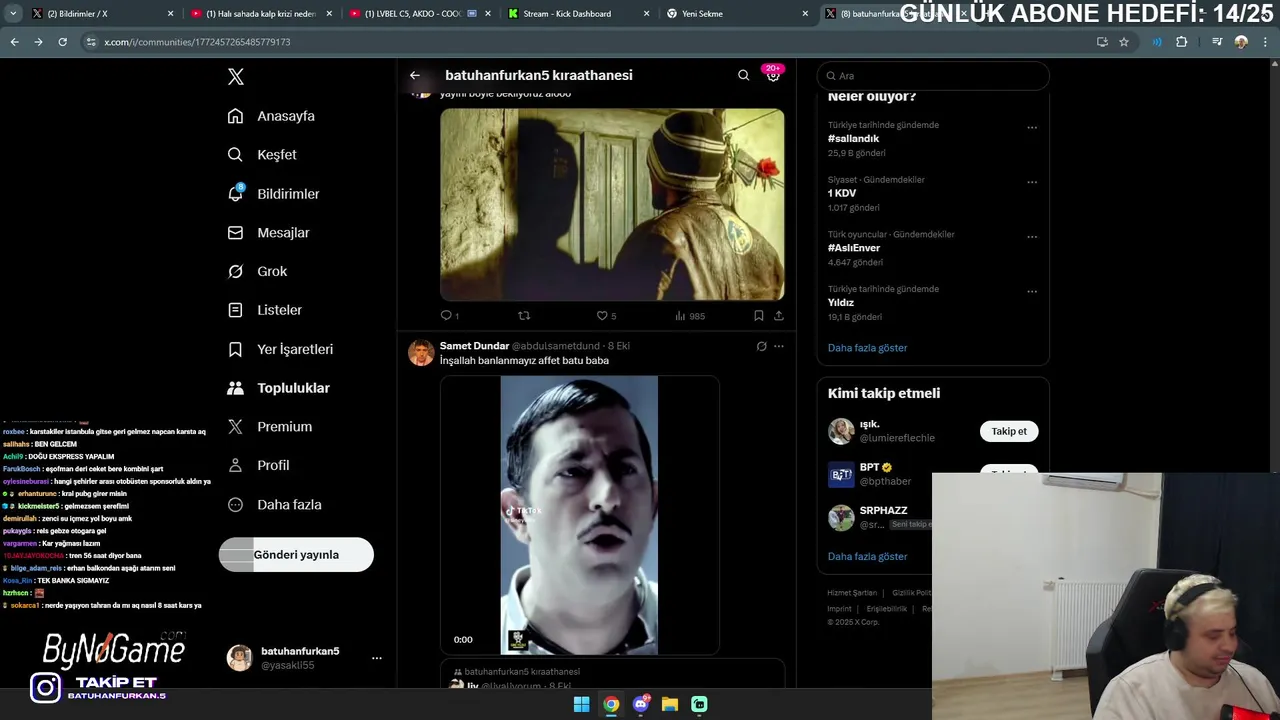Viewport: 1280px width, 720px height.
Task: Open account menu dots next to batuhanfurkan5
Action: [377, 658]
